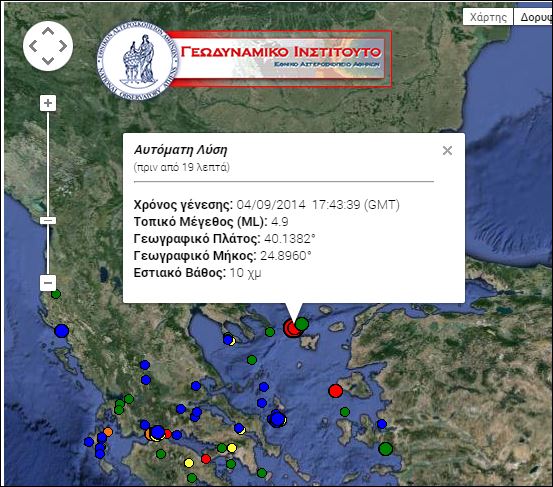Zoom out with the minus button

tap(48, 283)
